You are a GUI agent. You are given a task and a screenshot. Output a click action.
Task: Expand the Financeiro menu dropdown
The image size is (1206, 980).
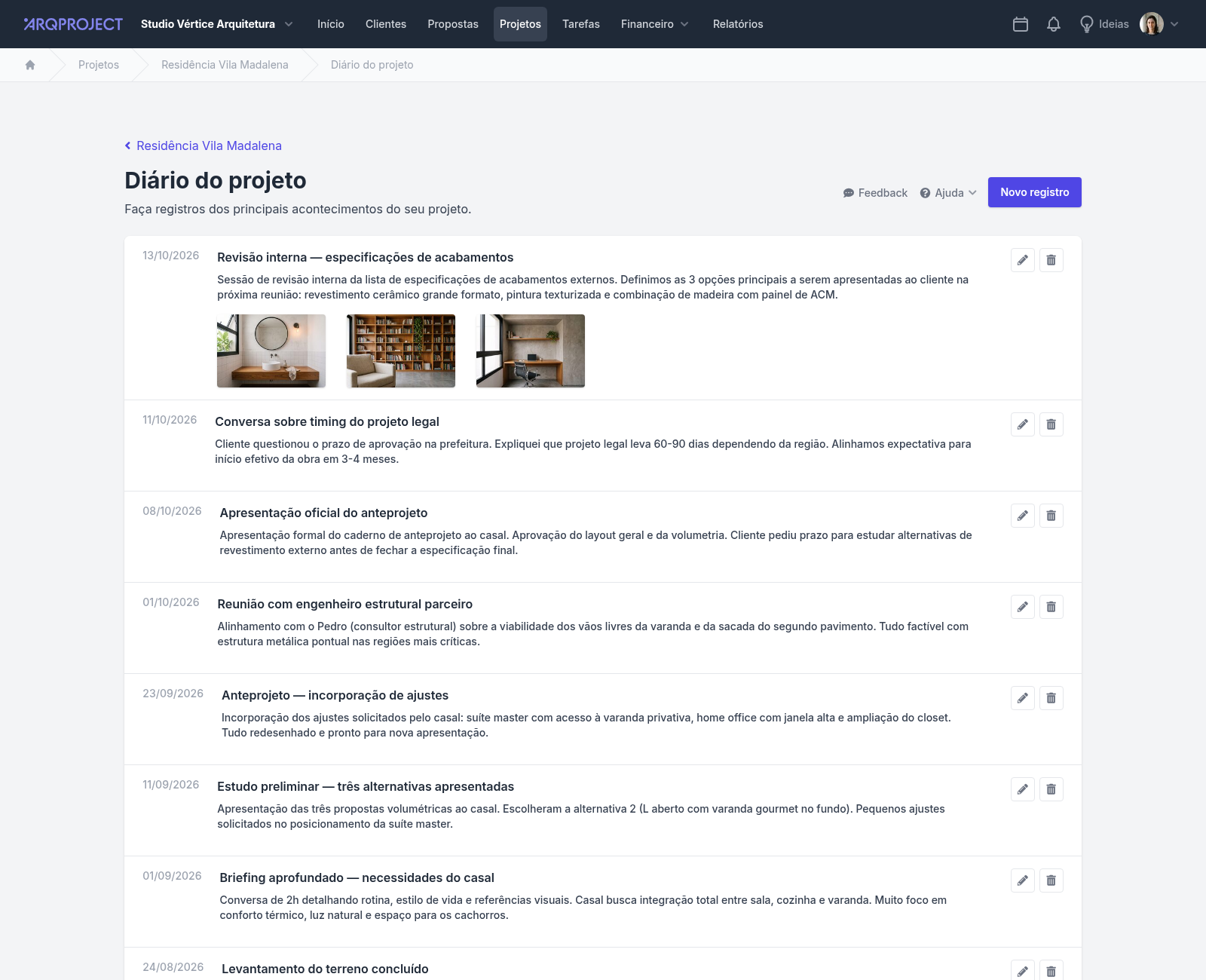[x=654, y=24]
